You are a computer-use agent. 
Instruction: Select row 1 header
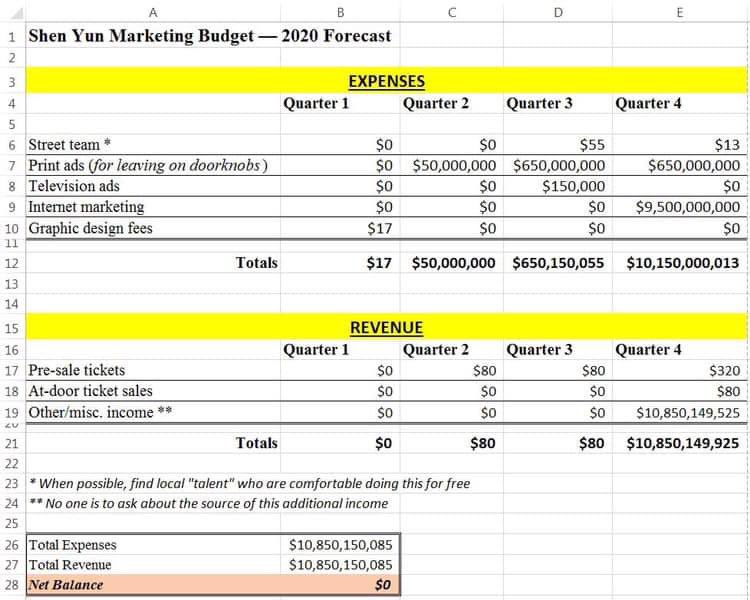pyautogui.click(x=12, y=36)
